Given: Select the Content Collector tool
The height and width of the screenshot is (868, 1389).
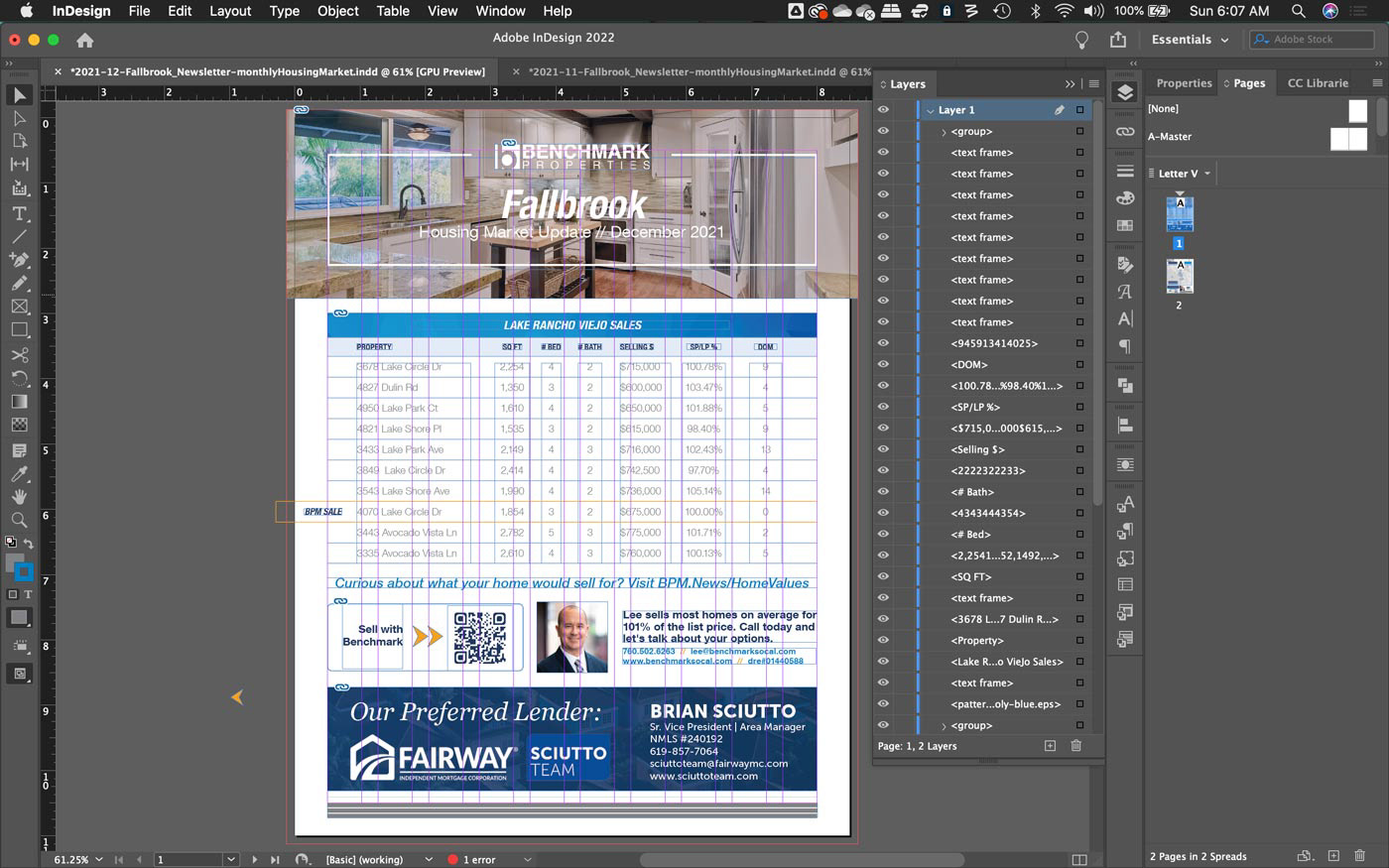Looking at the screenshot, I should coord(20,187).
